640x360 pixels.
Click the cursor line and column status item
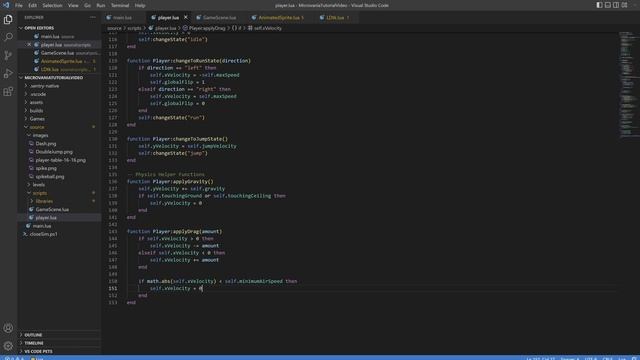(540, 358)
